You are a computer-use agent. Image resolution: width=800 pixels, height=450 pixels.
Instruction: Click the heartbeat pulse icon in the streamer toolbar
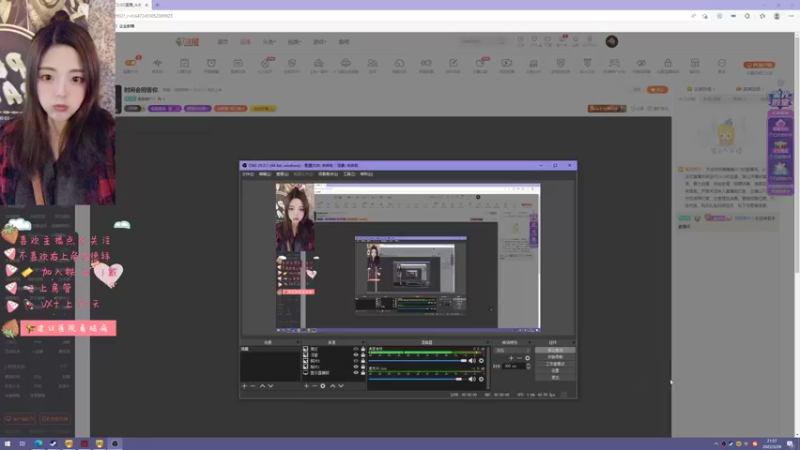pyautogui.click(x=158, y=63)
